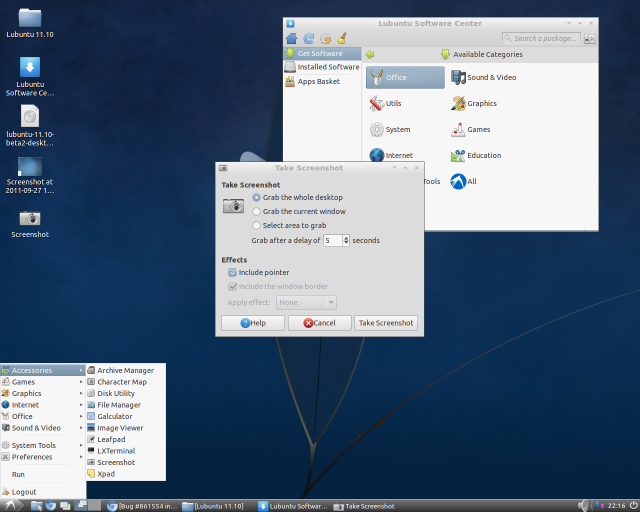Open the Apply effect dropdown
Viewport: 640px width, 512px height.
tap(306, 303)
